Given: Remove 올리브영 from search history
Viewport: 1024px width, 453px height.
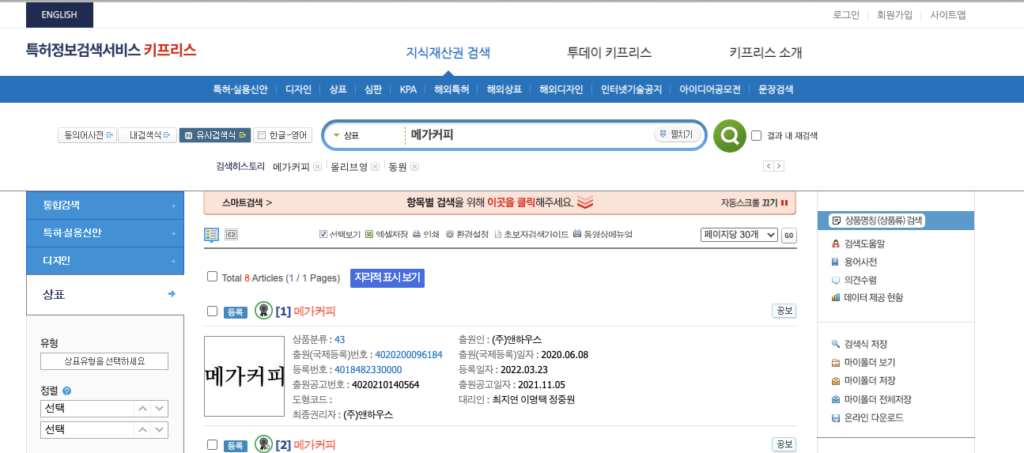Looking at the screenshot, I should point(375,167).
